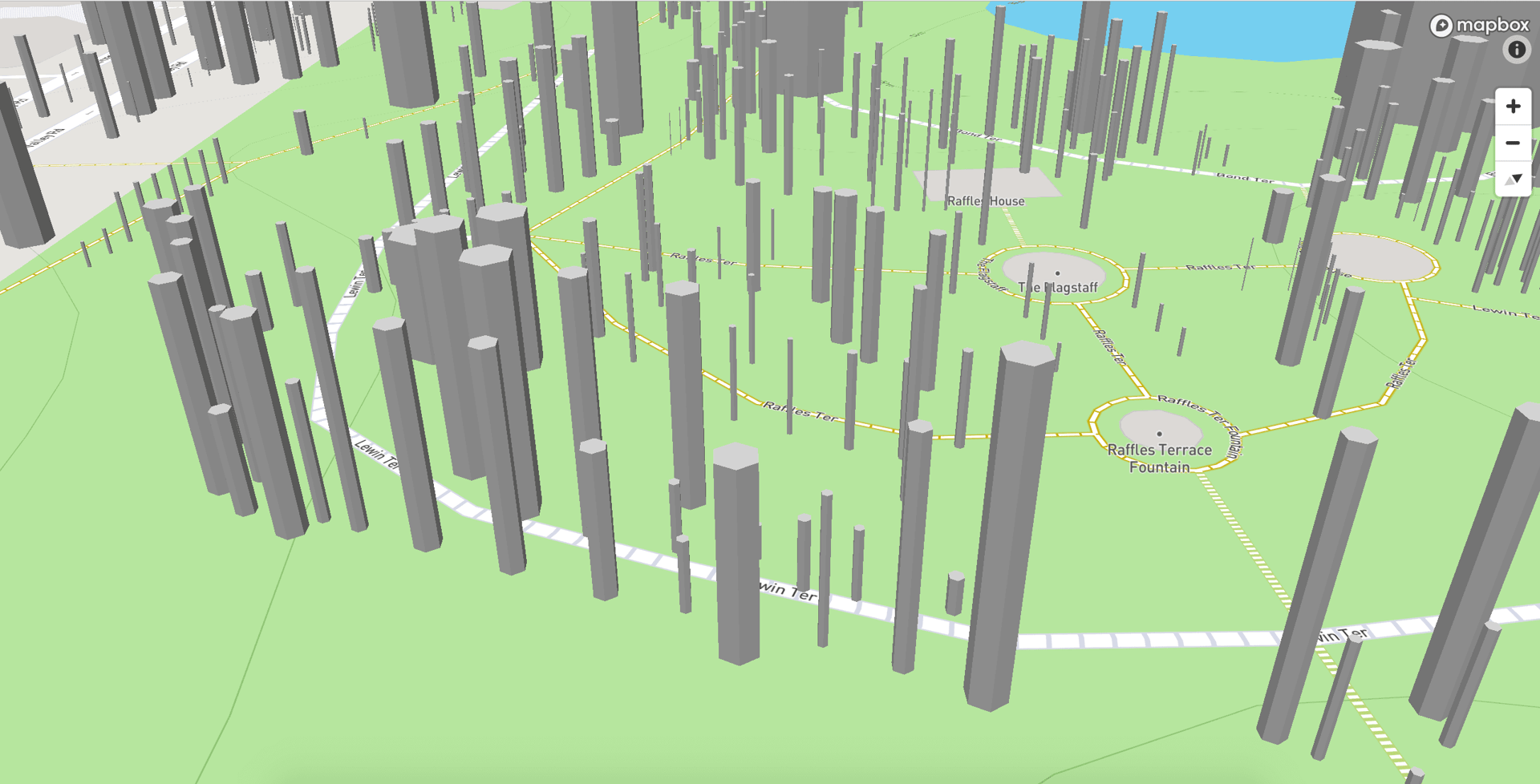Open the attribution info icon
The height and width of the screenshot is (784, 1540).
tap(1516, 50)
